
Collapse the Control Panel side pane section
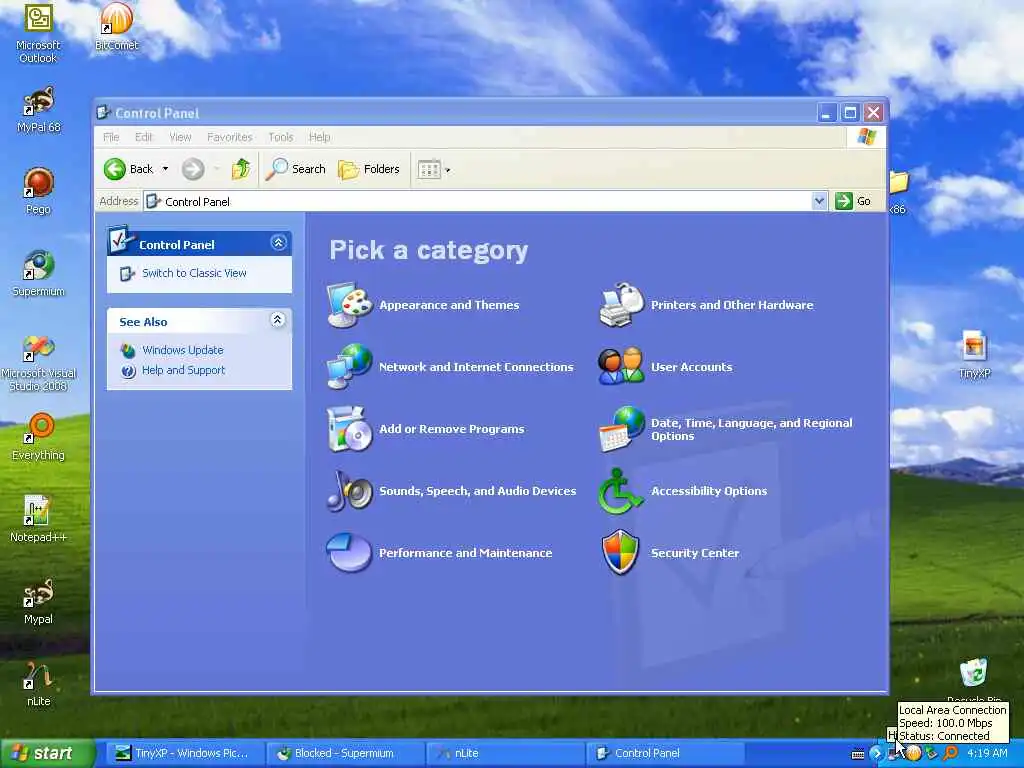click(x=278, y=244)
